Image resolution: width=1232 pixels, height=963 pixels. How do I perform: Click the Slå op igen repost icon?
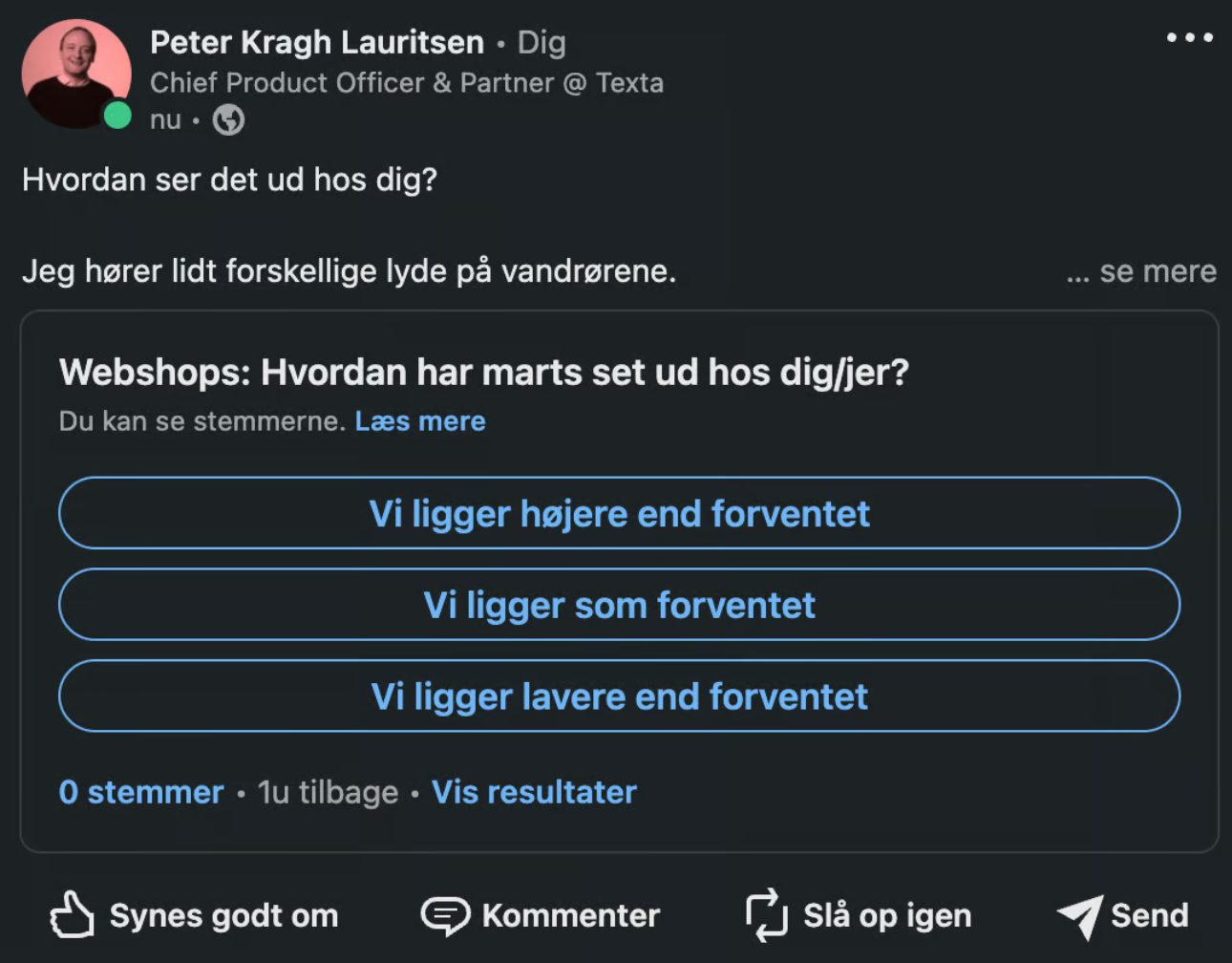(x=766, y=915)
